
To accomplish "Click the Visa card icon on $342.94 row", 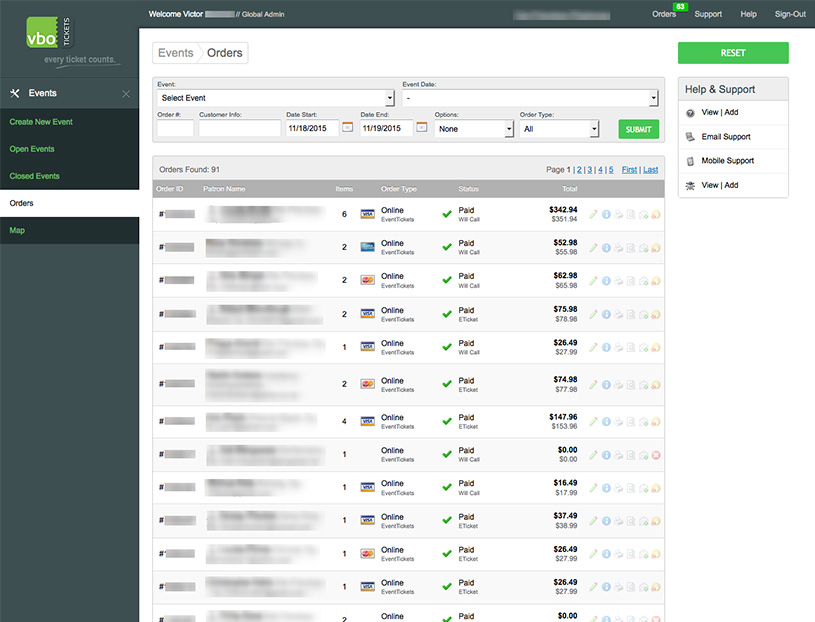I will point(367,214).
